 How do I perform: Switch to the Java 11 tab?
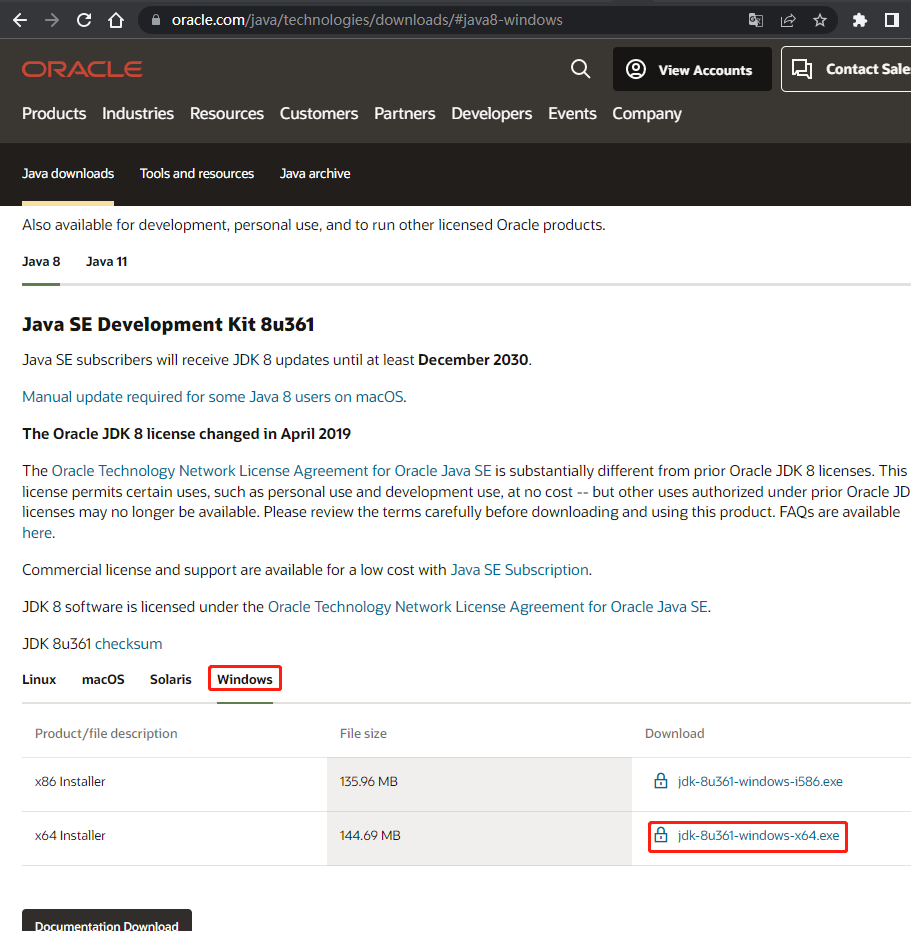point(106,262)
